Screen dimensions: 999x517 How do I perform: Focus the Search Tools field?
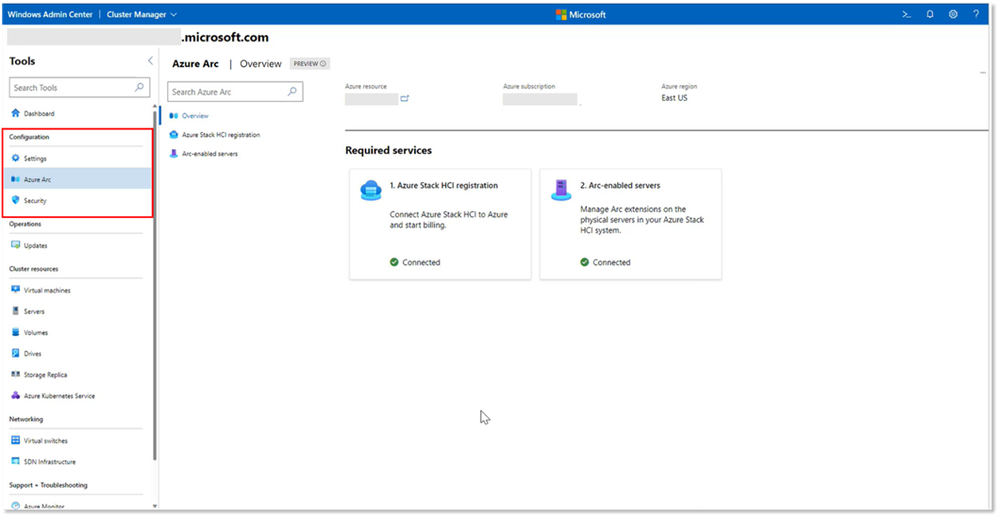tap(80, 87)
